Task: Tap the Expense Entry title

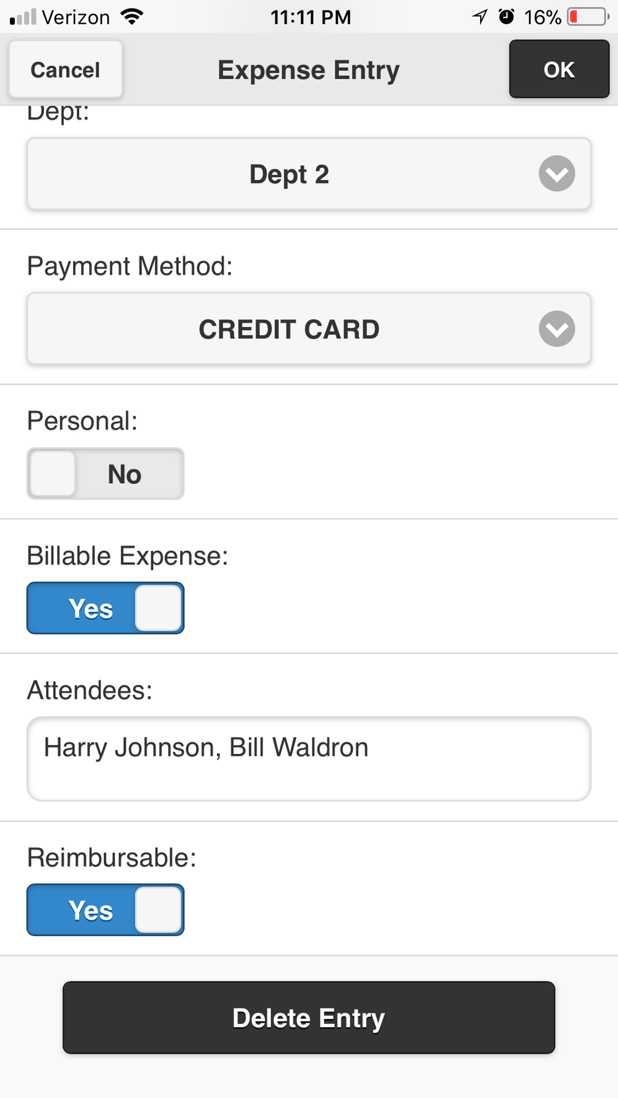Action: point(308,69)
